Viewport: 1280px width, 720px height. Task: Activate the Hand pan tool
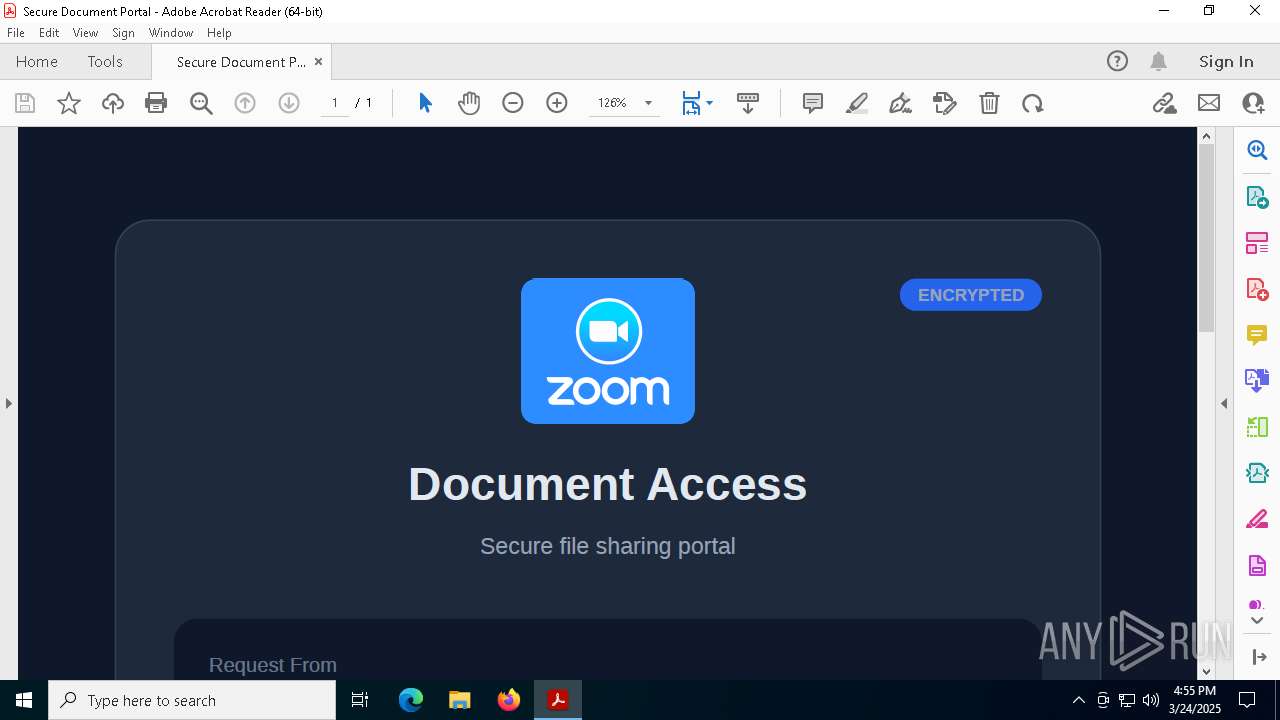(x=469, y=103)
